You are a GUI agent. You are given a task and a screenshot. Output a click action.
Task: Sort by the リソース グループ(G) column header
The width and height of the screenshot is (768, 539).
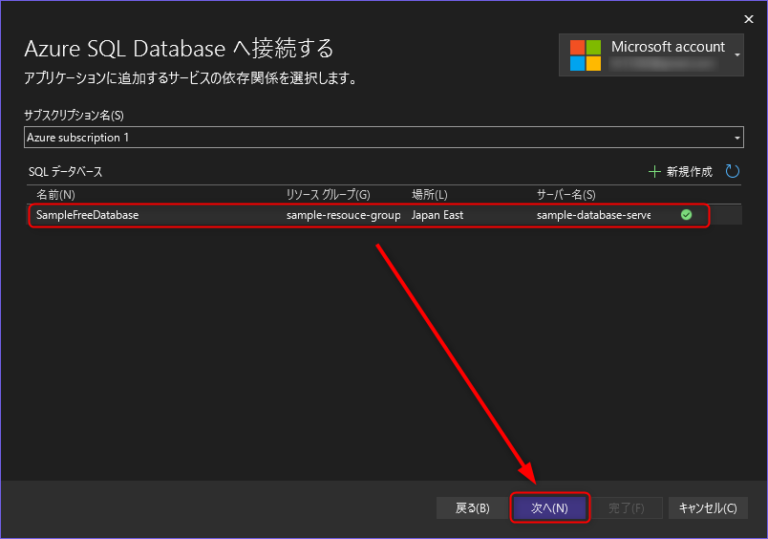[328, 194]
